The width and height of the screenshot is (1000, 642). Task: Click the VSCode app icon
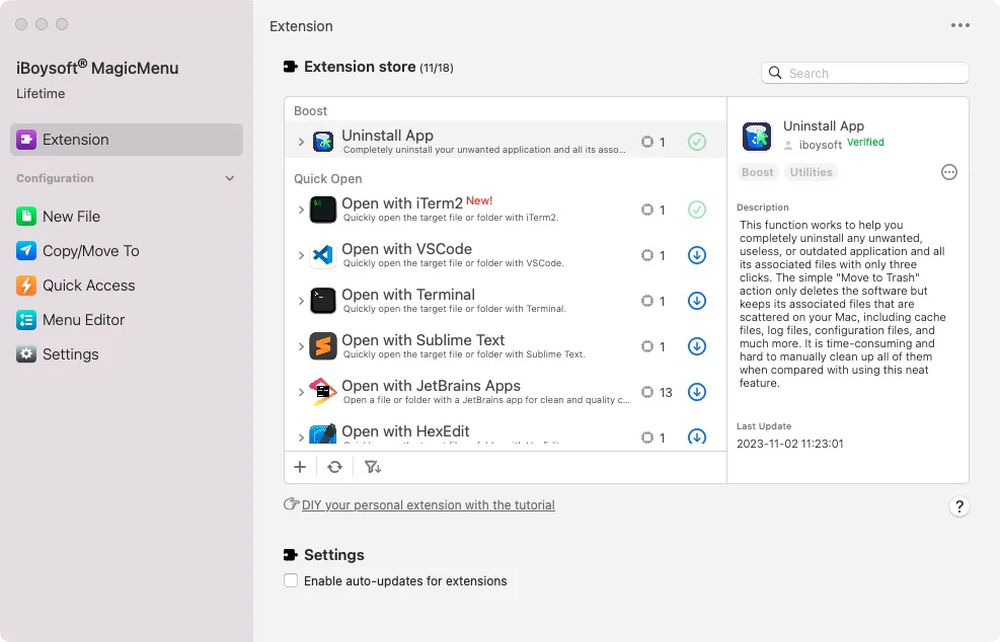click(x=323, y=256)
